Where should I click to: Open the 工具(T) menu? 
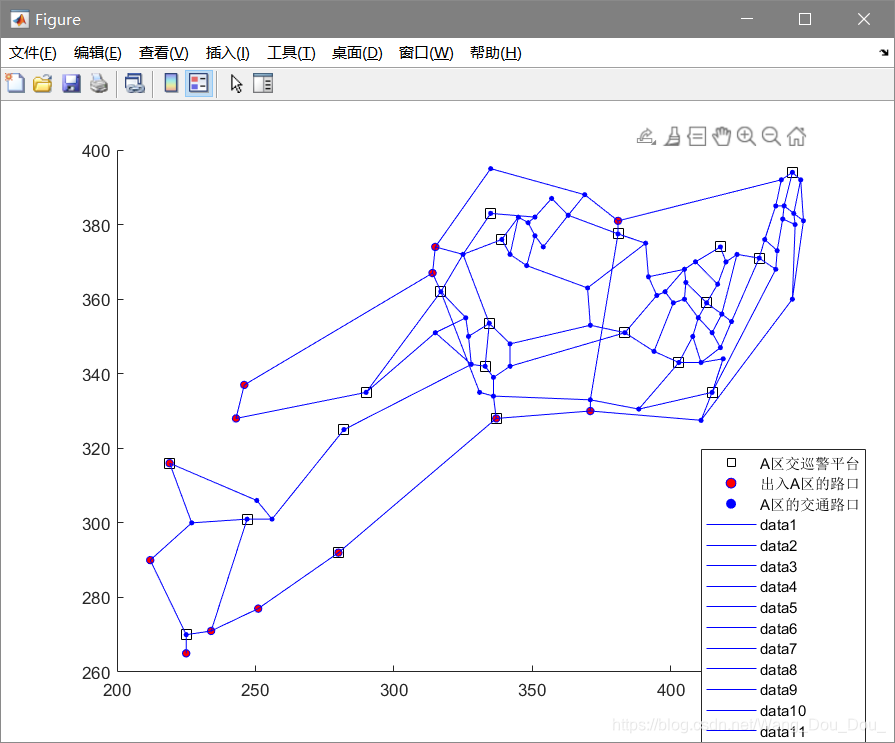[291, 53]
